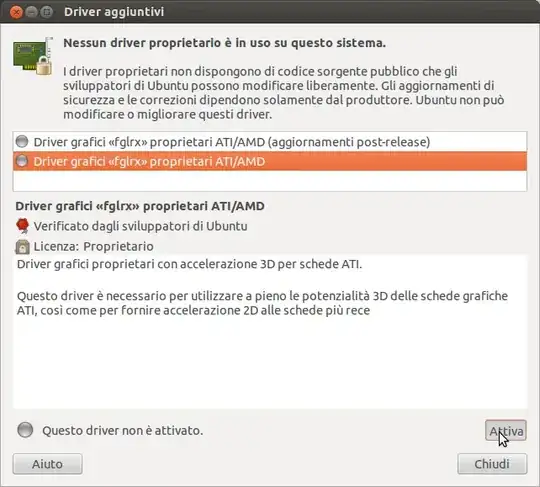Toggle radio of highlighted fglrx ATI/AMD driver

pyautogui.click(x=22, y=161)
